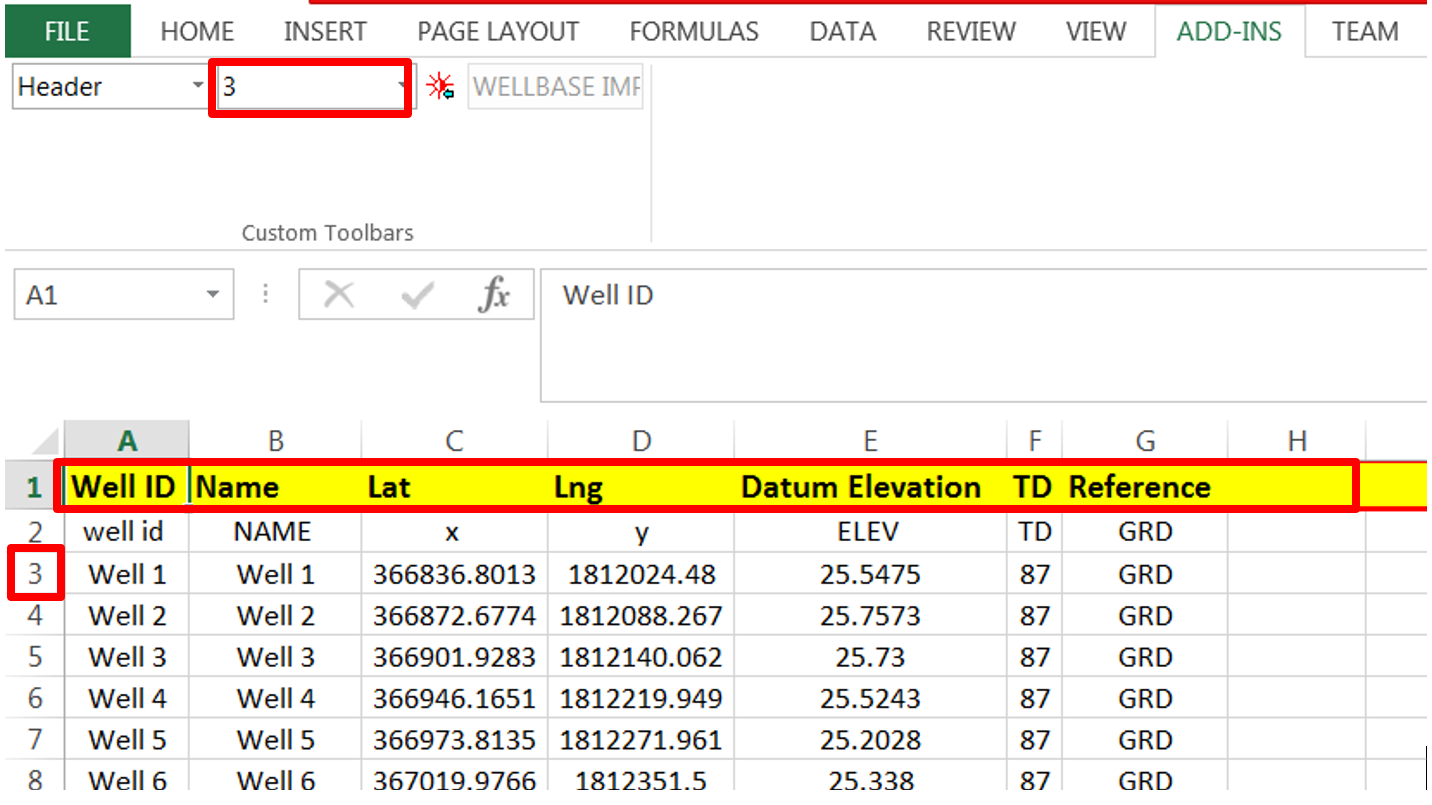Expand the Name Box dropdown arrow

click(212, 295)
